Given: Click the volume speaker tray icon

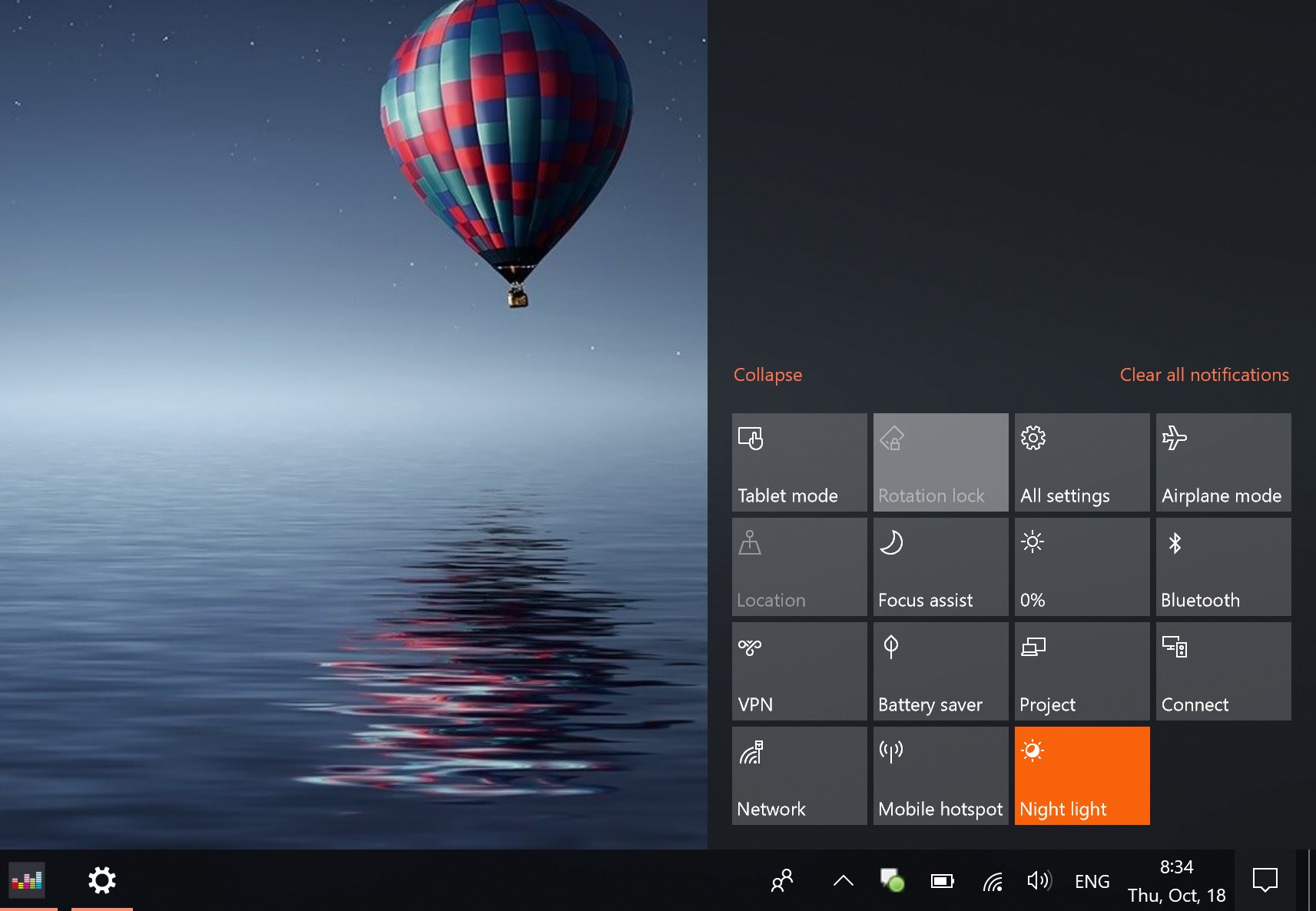Looking at the screenshot, I should 1039,880.
